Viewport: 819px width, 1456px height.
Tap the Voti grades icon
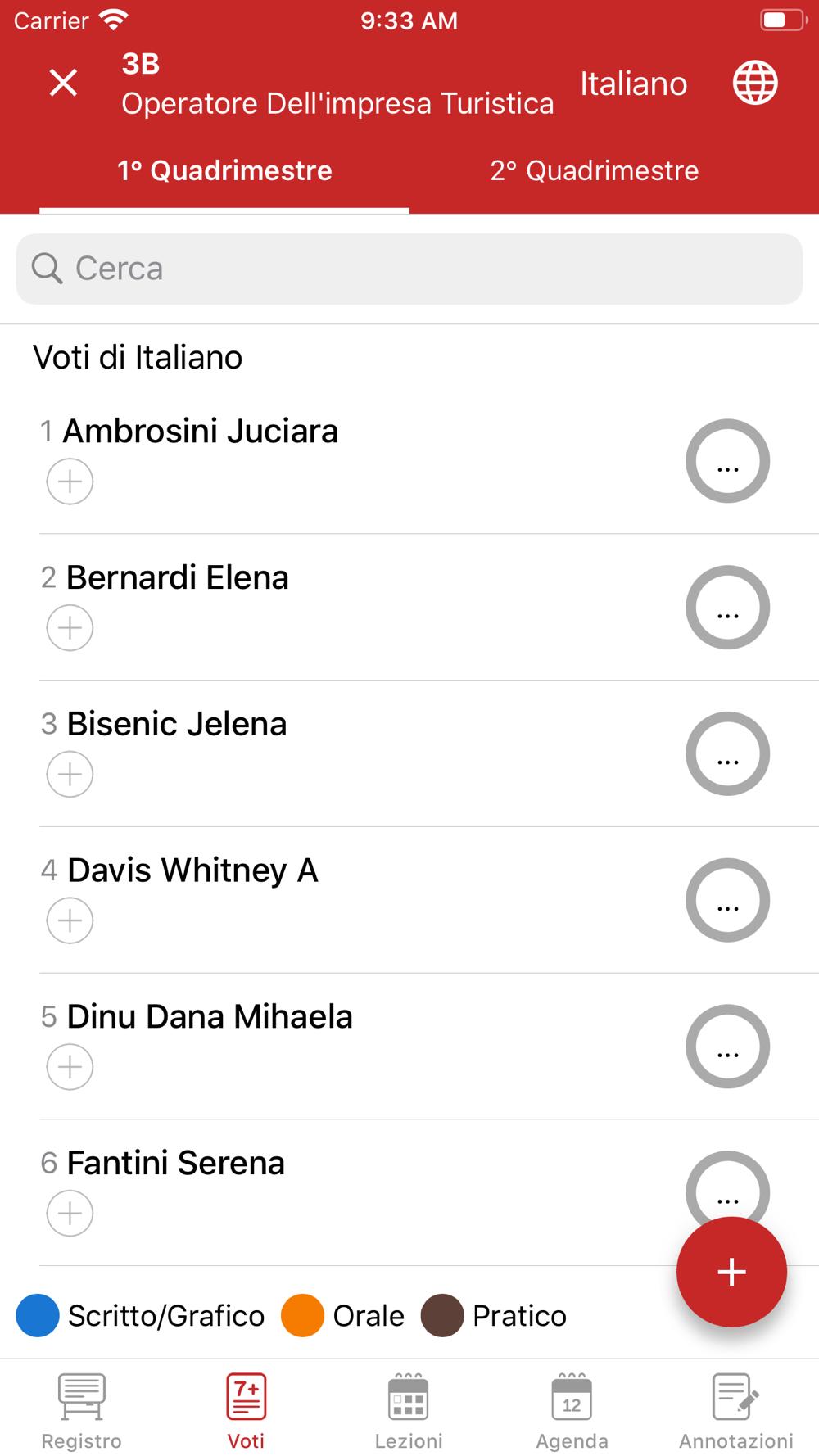[x=246, y=1396]
